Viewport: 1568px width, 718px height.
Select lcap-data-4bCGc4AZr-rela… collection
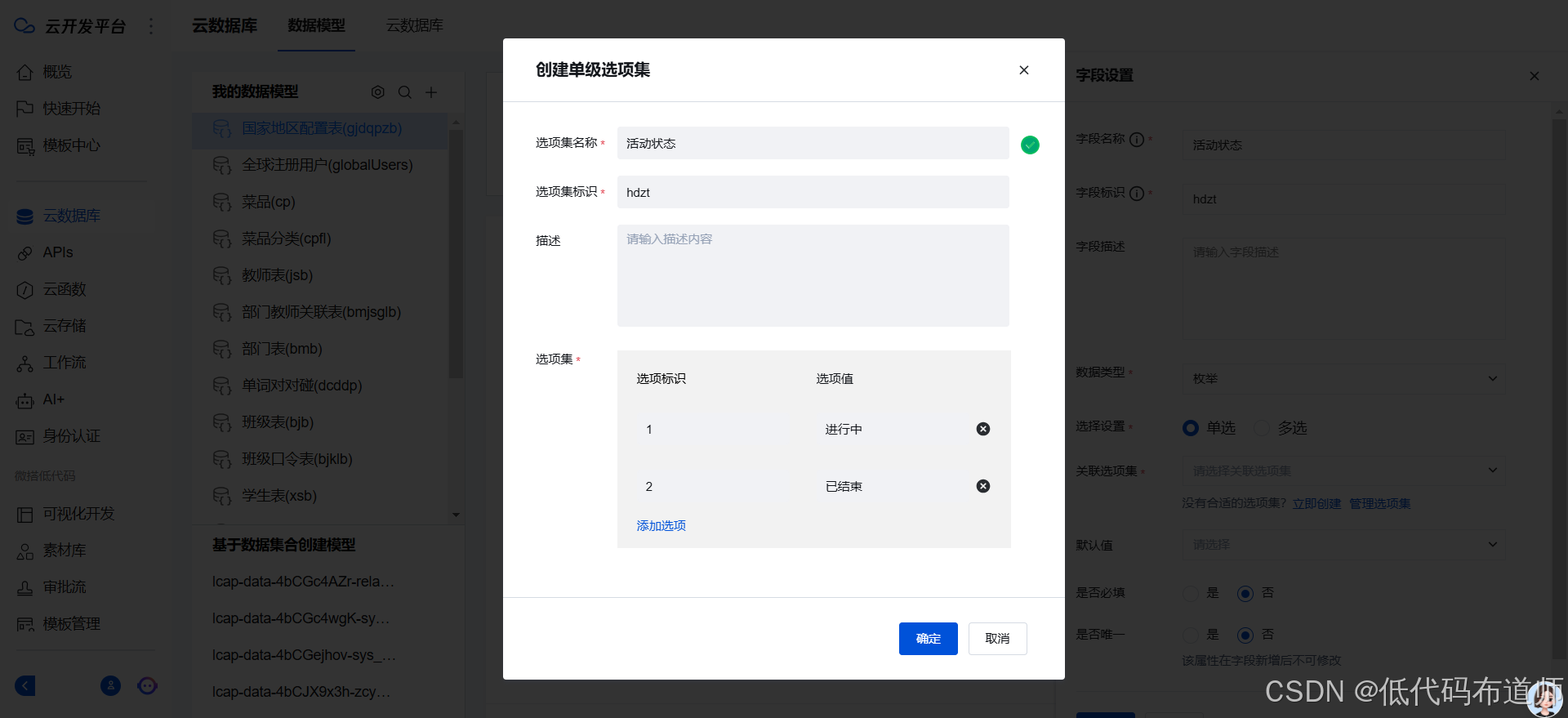click(x=303, y=582)
